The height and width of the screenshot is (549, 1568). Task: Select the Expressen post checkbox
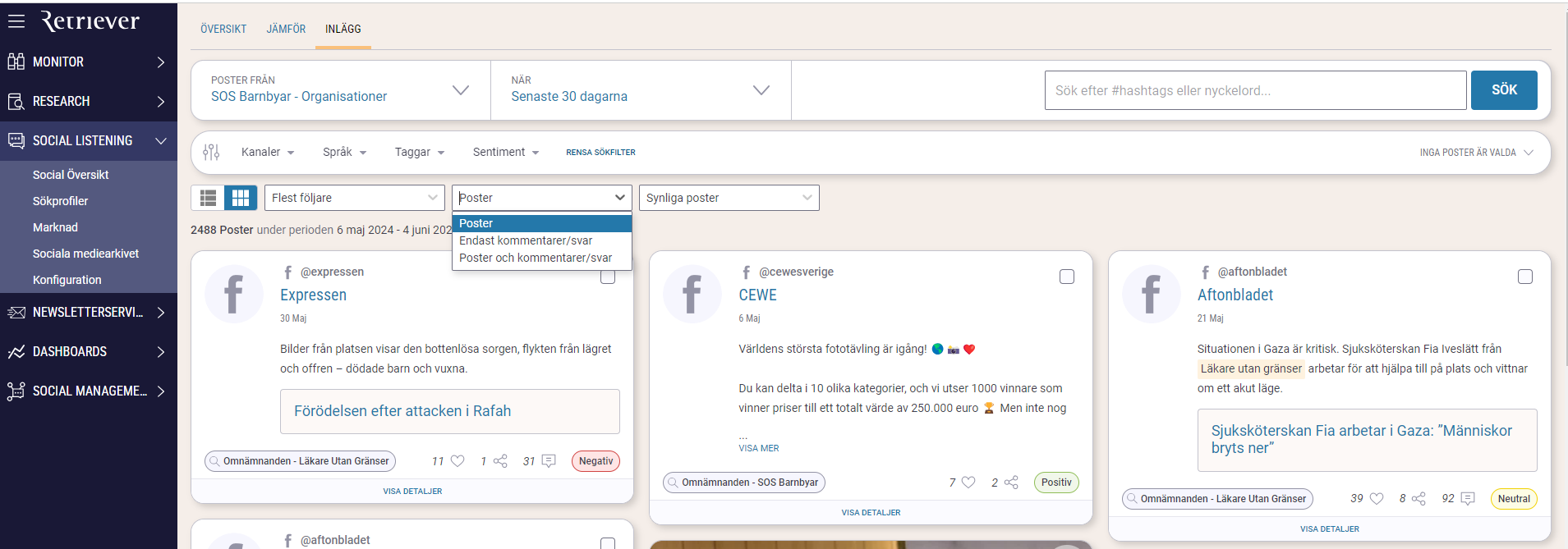coord(608,277)
